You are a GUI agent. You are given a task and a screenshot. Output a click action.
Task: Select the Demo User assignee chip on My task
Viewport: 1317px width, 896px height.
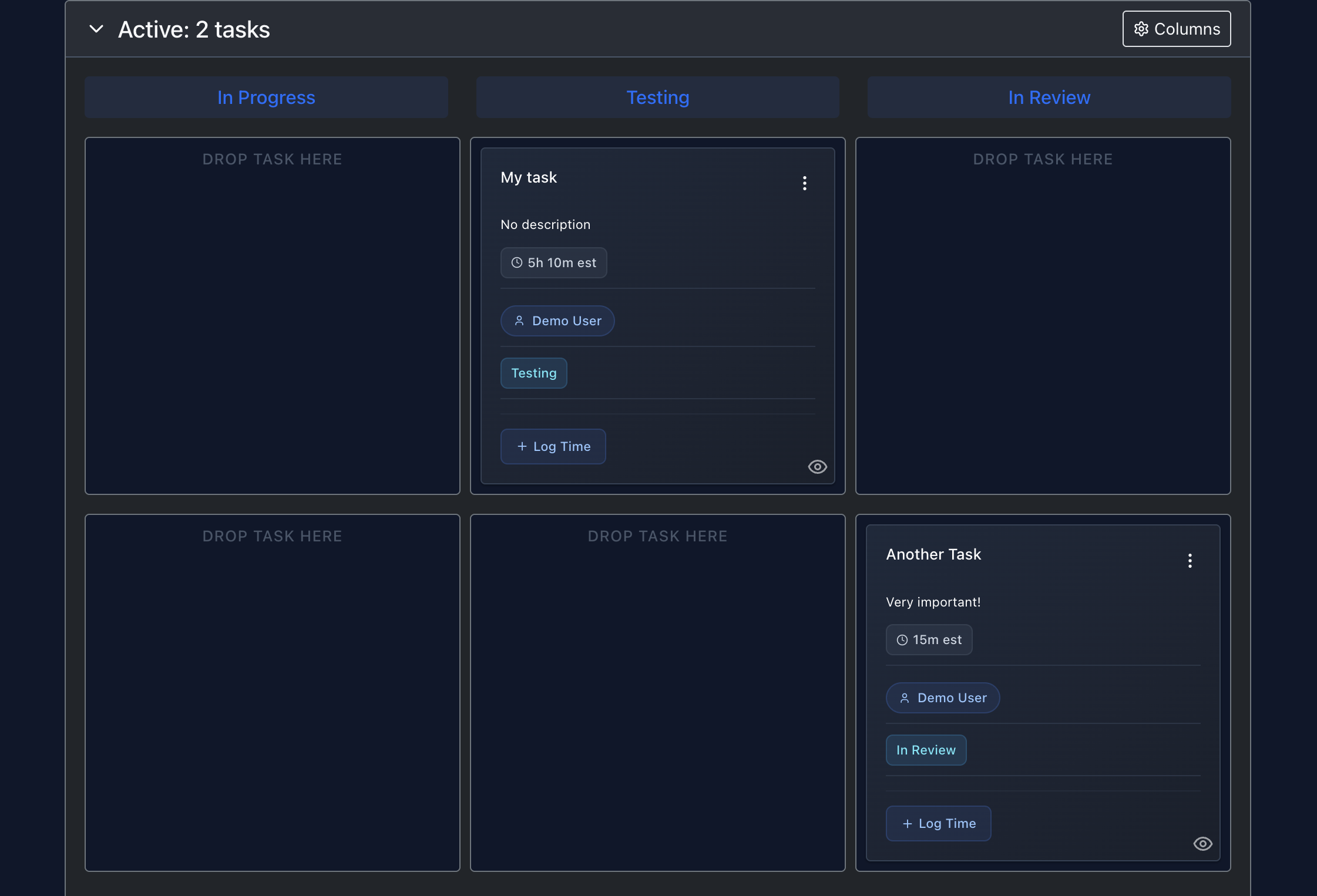click(x=557, y=321)
